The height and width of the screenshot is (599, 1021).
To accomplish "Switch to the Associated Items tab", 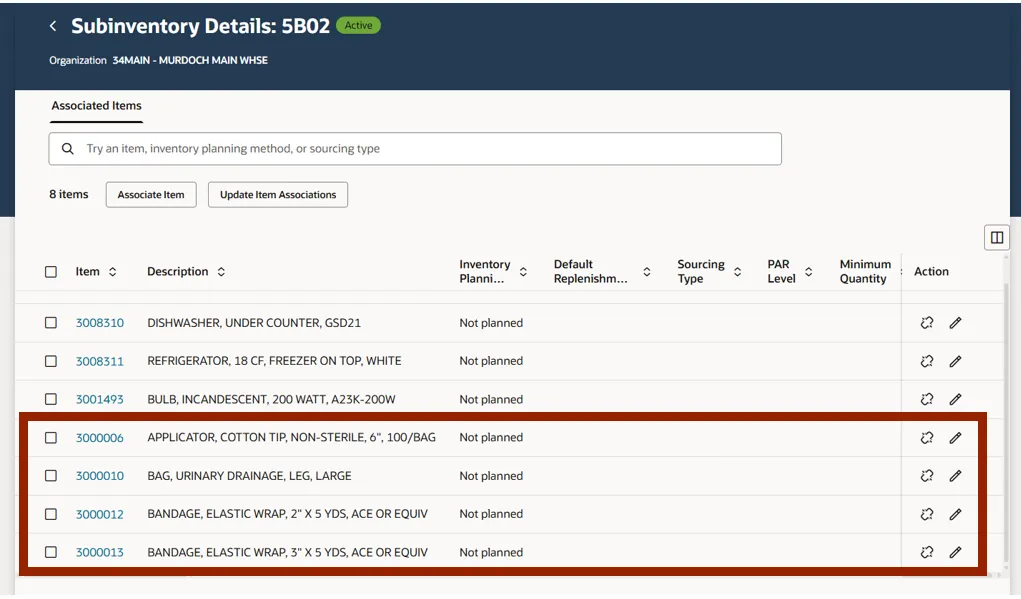I will click(x=97, y=106).
